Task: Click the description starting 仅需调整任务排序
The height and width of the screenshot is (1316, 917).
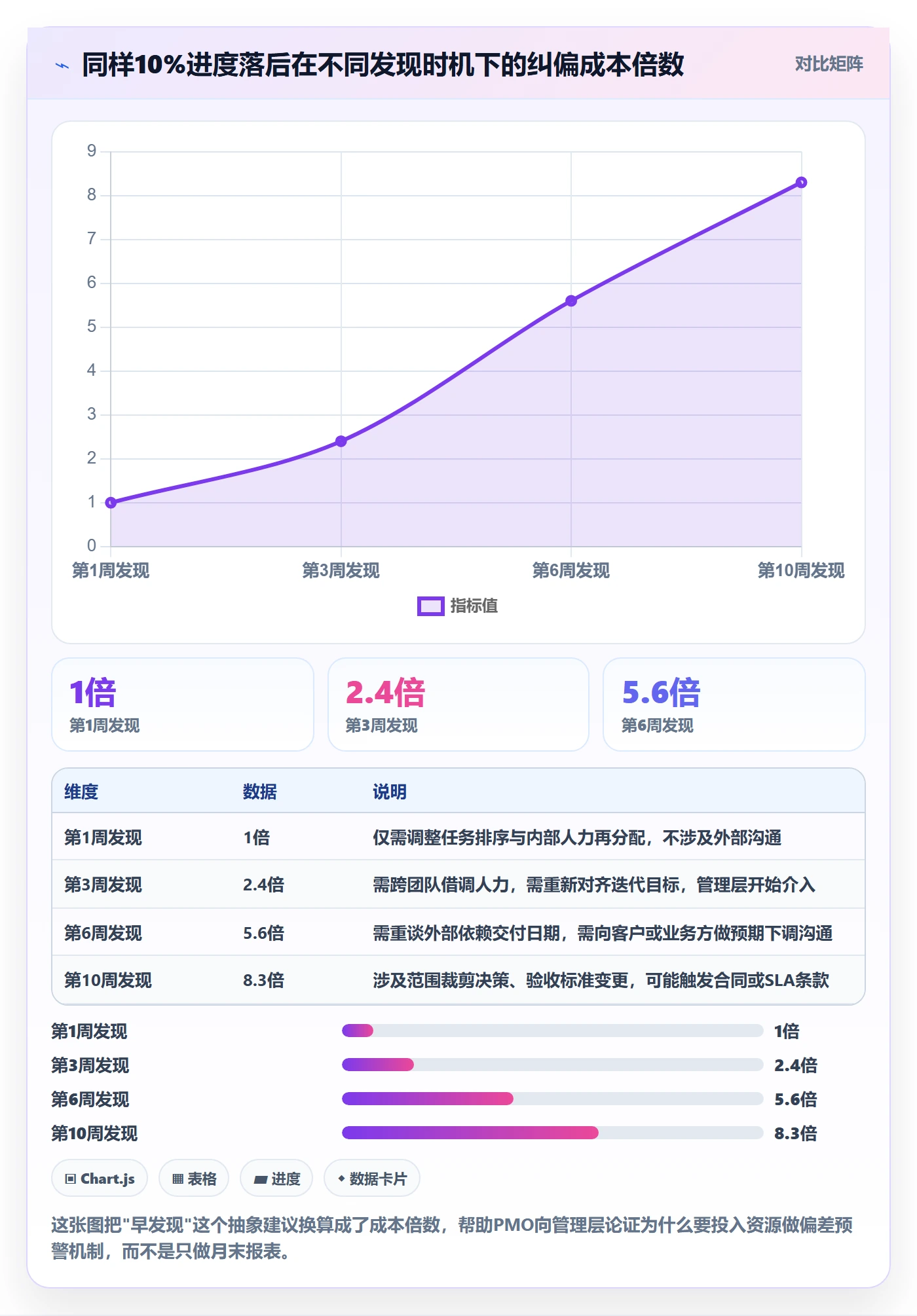Action: [x=577, y=837]
